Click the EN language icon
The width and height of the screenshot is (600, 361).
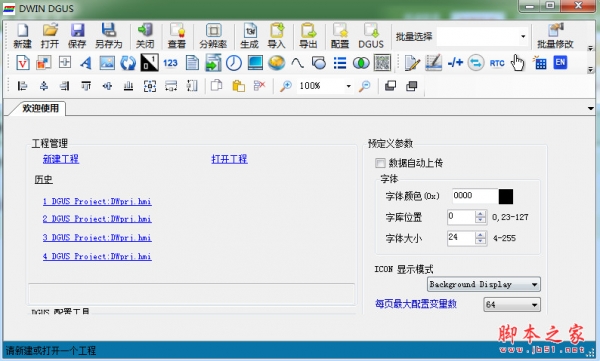(x=560, y=62)
